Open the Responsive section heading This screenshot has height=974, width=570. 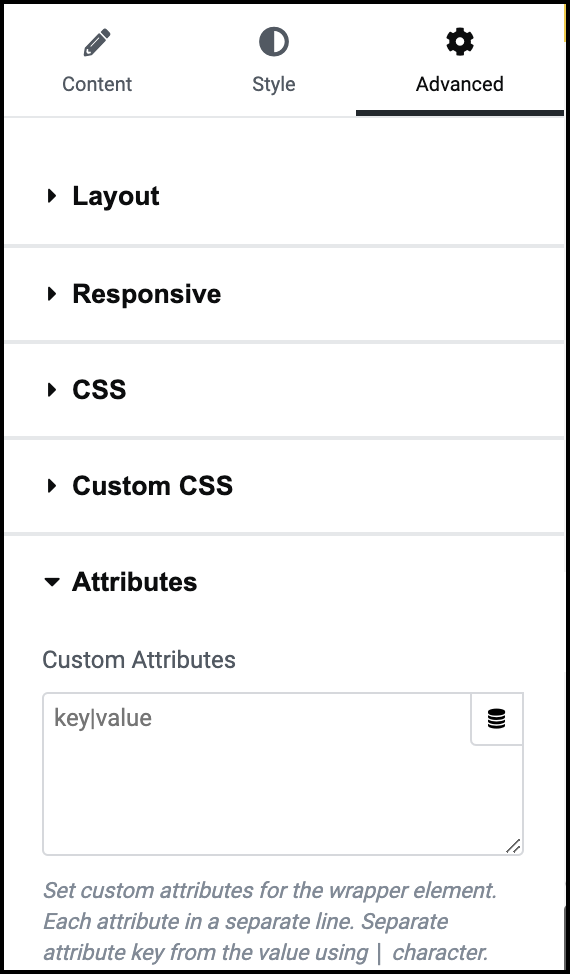point(147,294)
